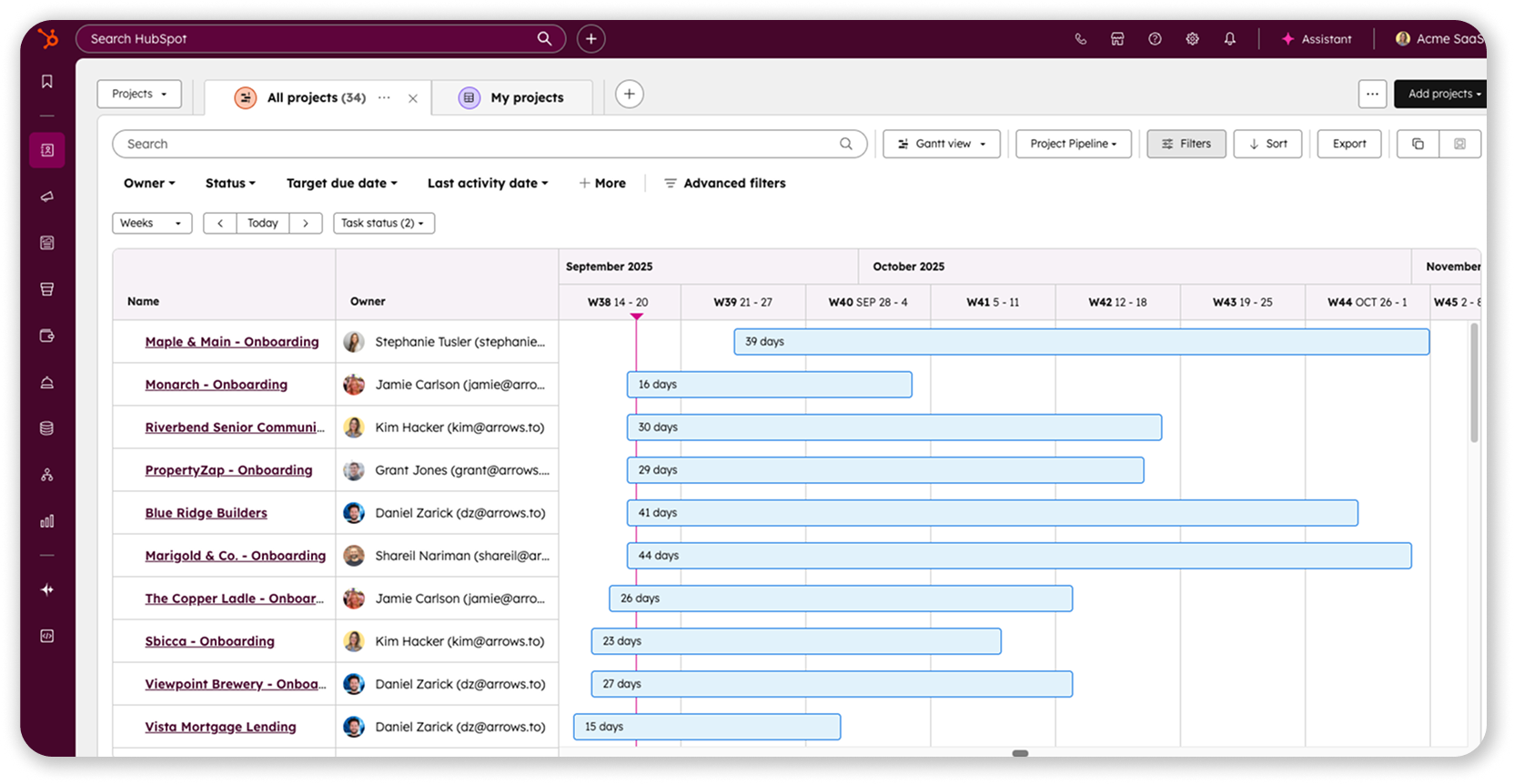Switch to the All projects (34) tab
Image resolution: width=1514 pixels, height=784 pixels.
[317, 97]
